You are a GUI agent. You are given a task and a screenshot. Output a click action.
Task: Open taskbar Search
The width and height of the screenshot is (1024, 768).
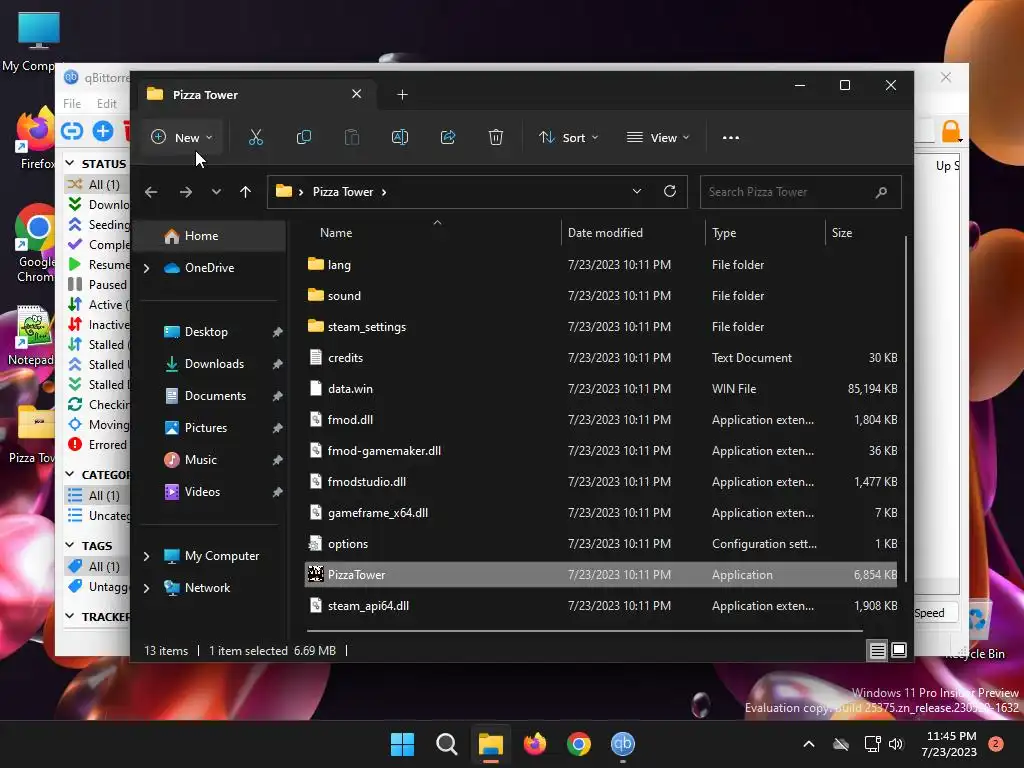[x=447, y=744]
